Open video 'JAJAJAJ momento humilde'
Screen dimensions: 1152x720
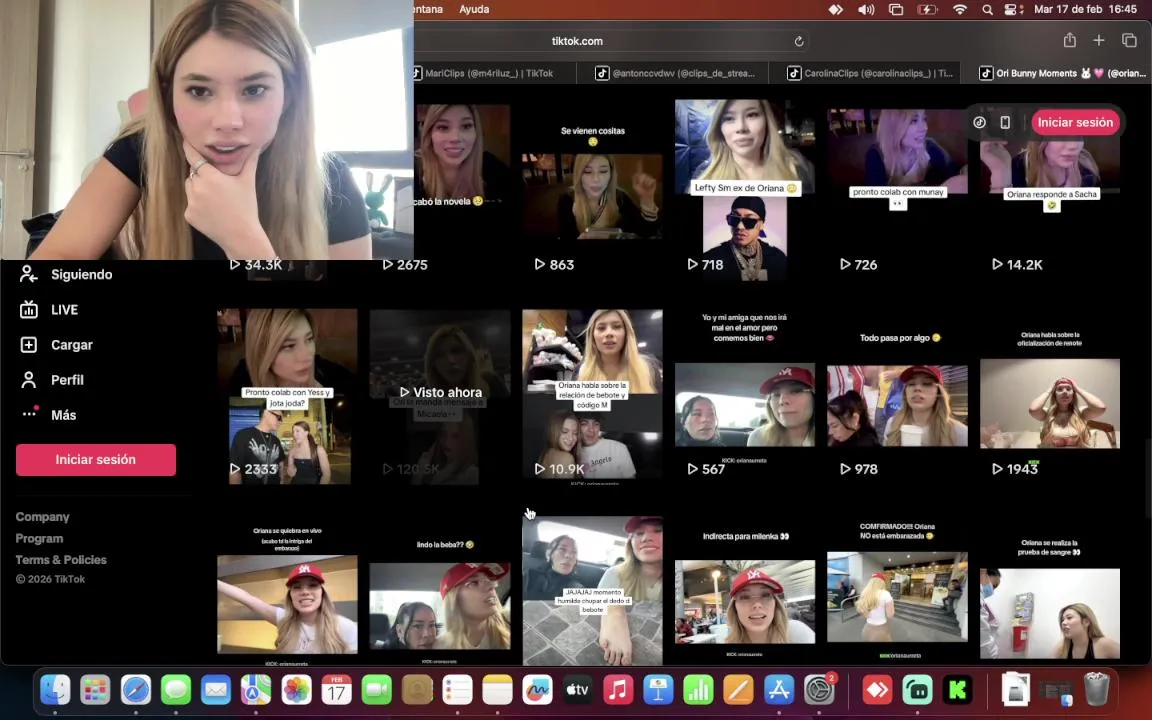(592, 591)
